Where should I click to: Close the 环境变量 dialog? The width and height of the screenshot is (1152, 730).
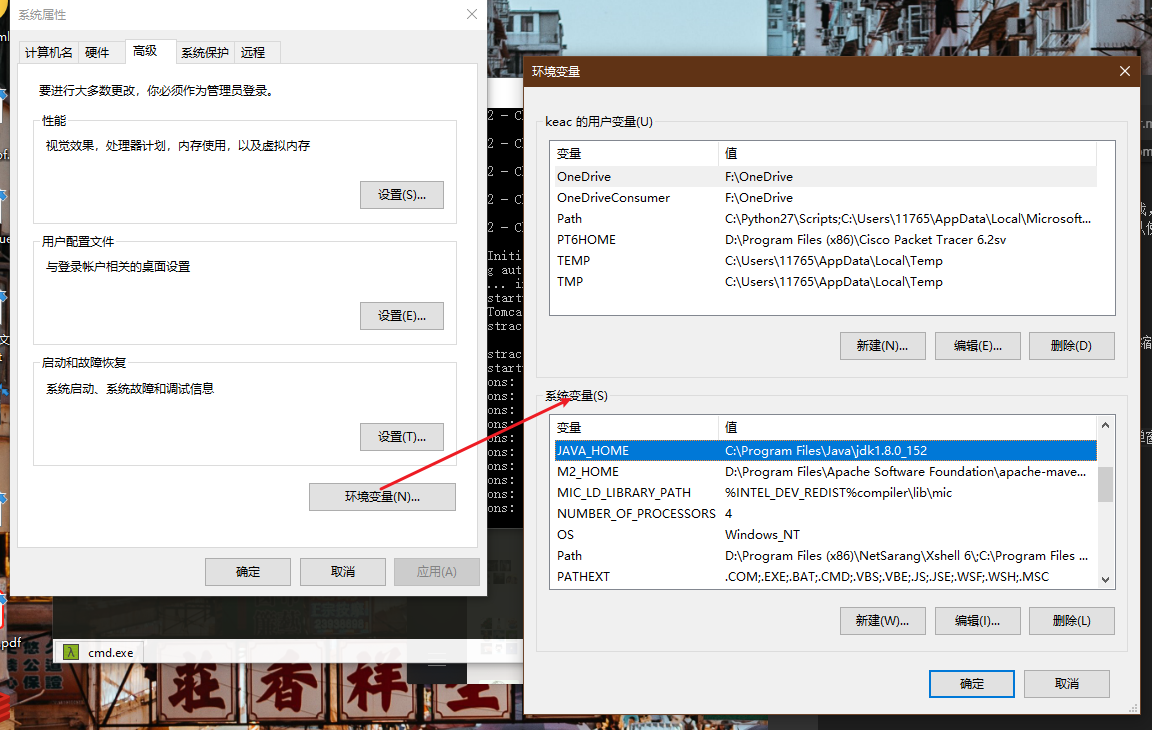[x=1125, y=71]
